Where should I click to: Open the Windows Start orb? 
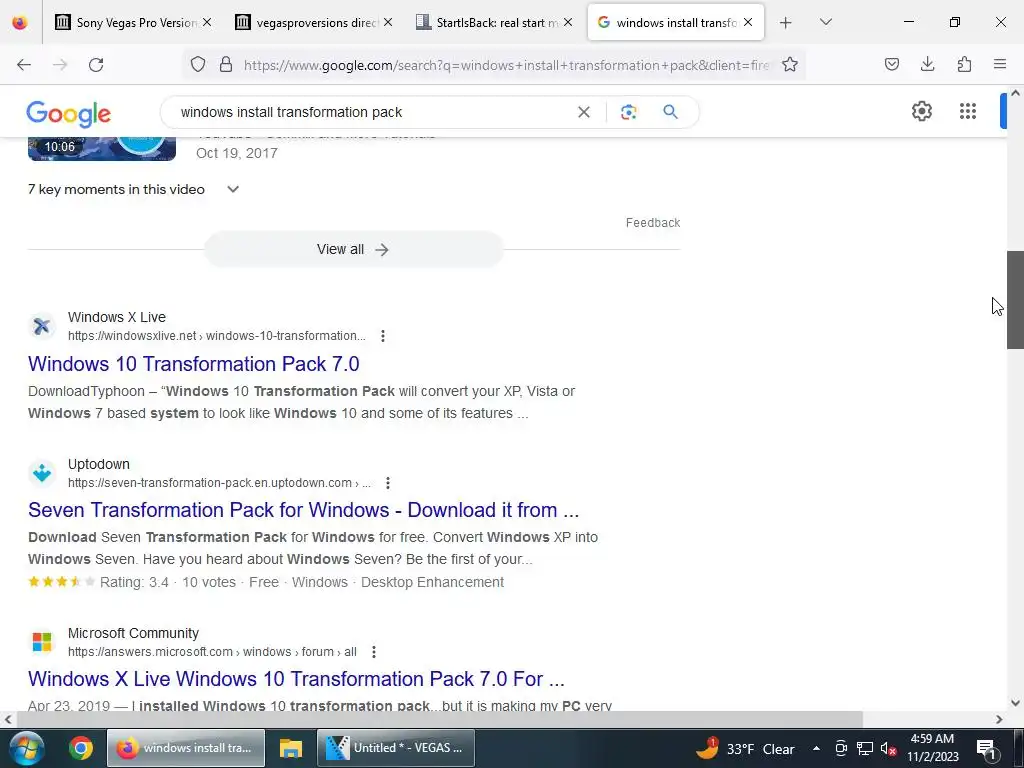click(x=27, y=748)
